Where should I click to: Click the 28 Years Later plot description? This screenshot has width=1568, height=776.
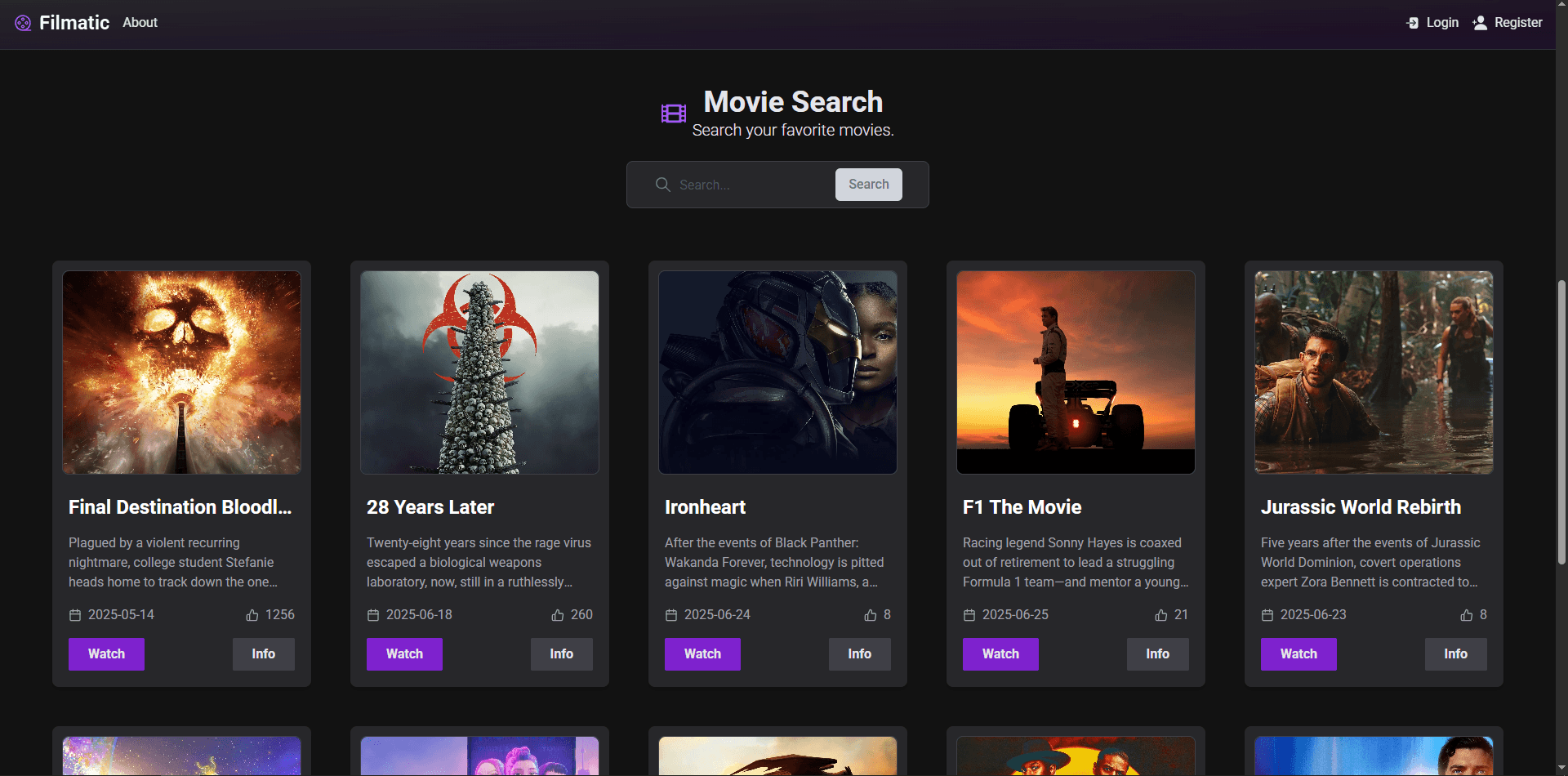(x=479, y=563)
